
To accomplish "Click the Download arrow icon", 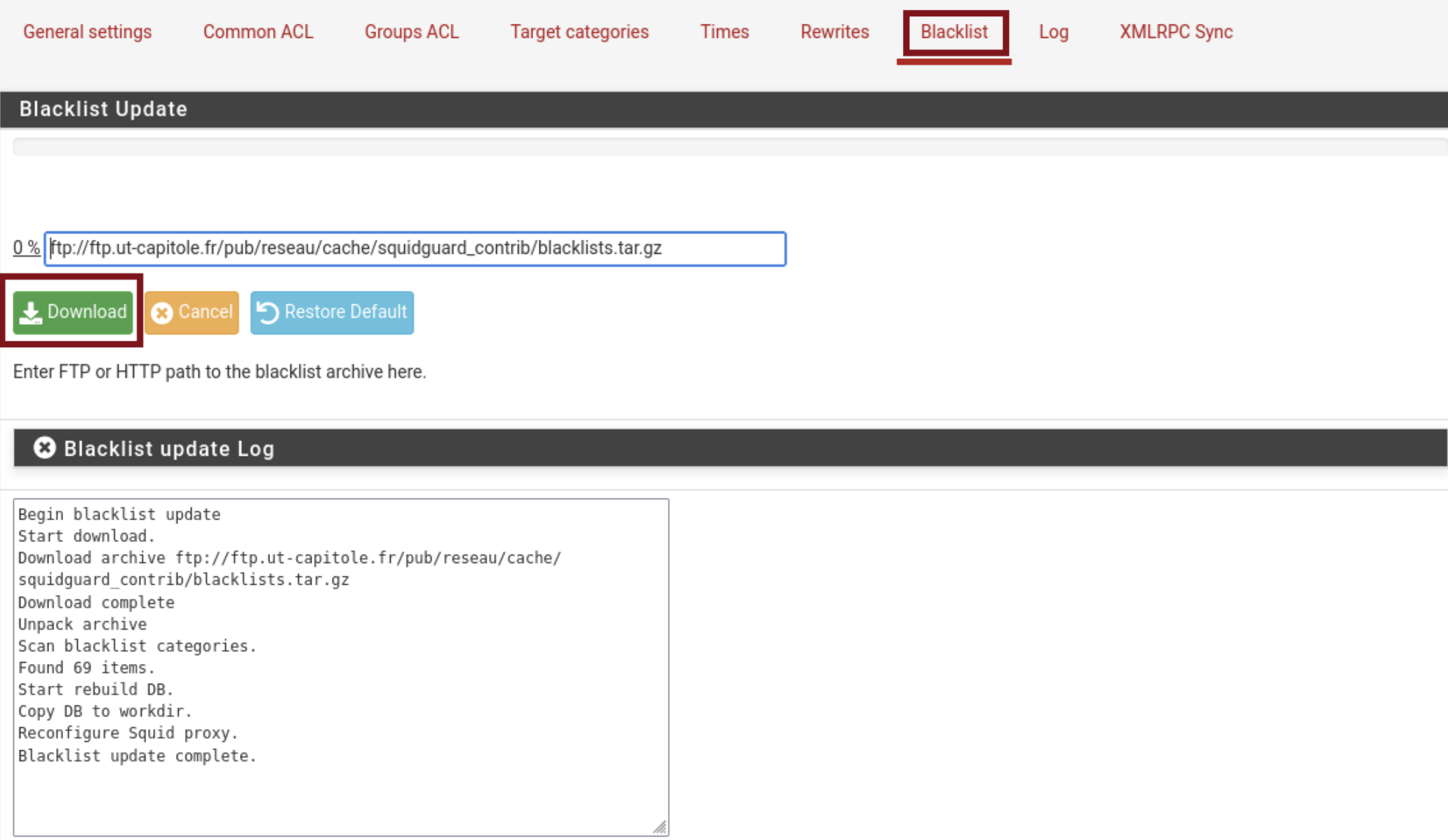I will click(x=30, y=313).
